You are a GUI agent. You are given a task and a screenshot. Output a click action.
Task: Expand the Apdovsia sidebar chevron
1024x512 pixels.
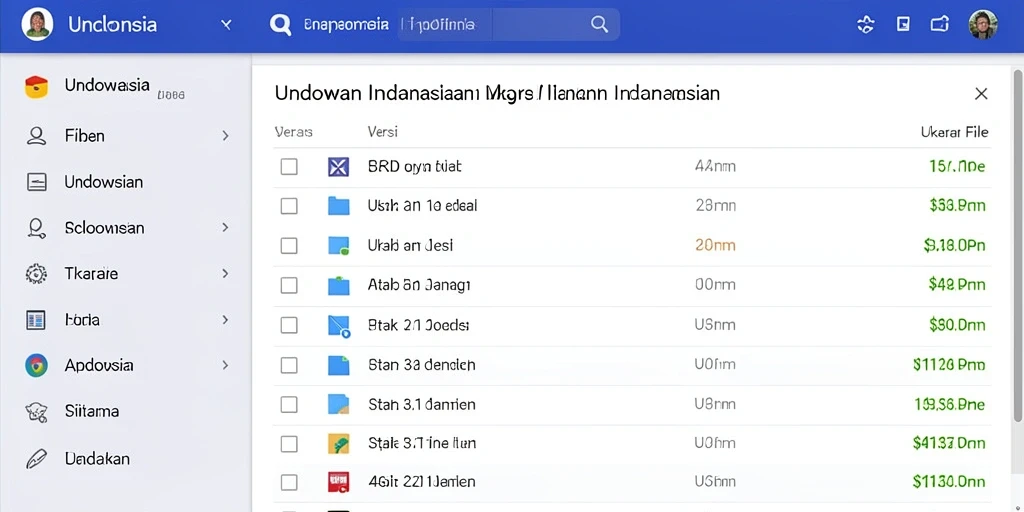pyautogui.click(x=225, y=365)
